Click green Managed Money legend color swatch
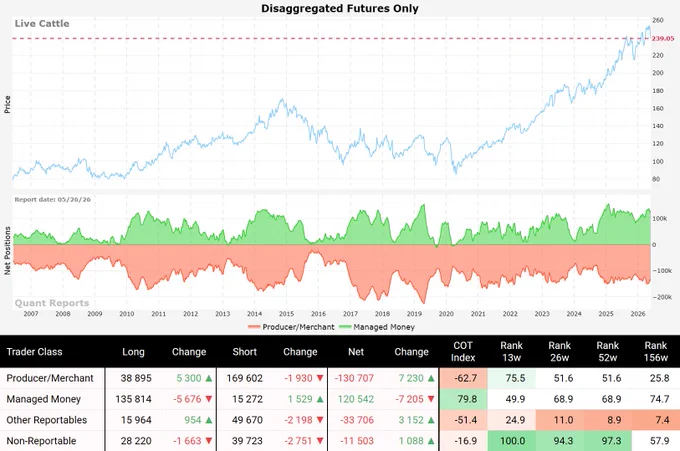680x451 pixels. tap(345, 327)
